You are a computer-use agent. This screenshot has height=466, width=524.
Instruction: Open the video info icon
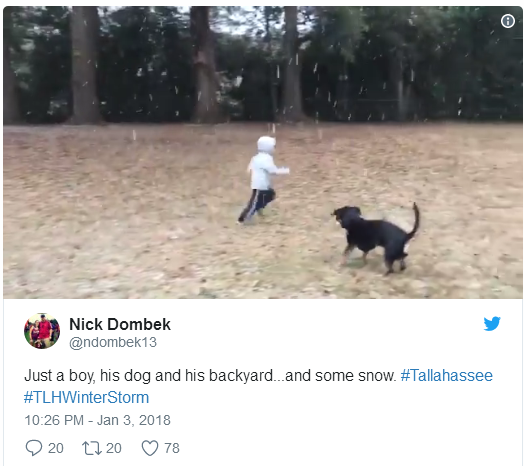(507, 21)
